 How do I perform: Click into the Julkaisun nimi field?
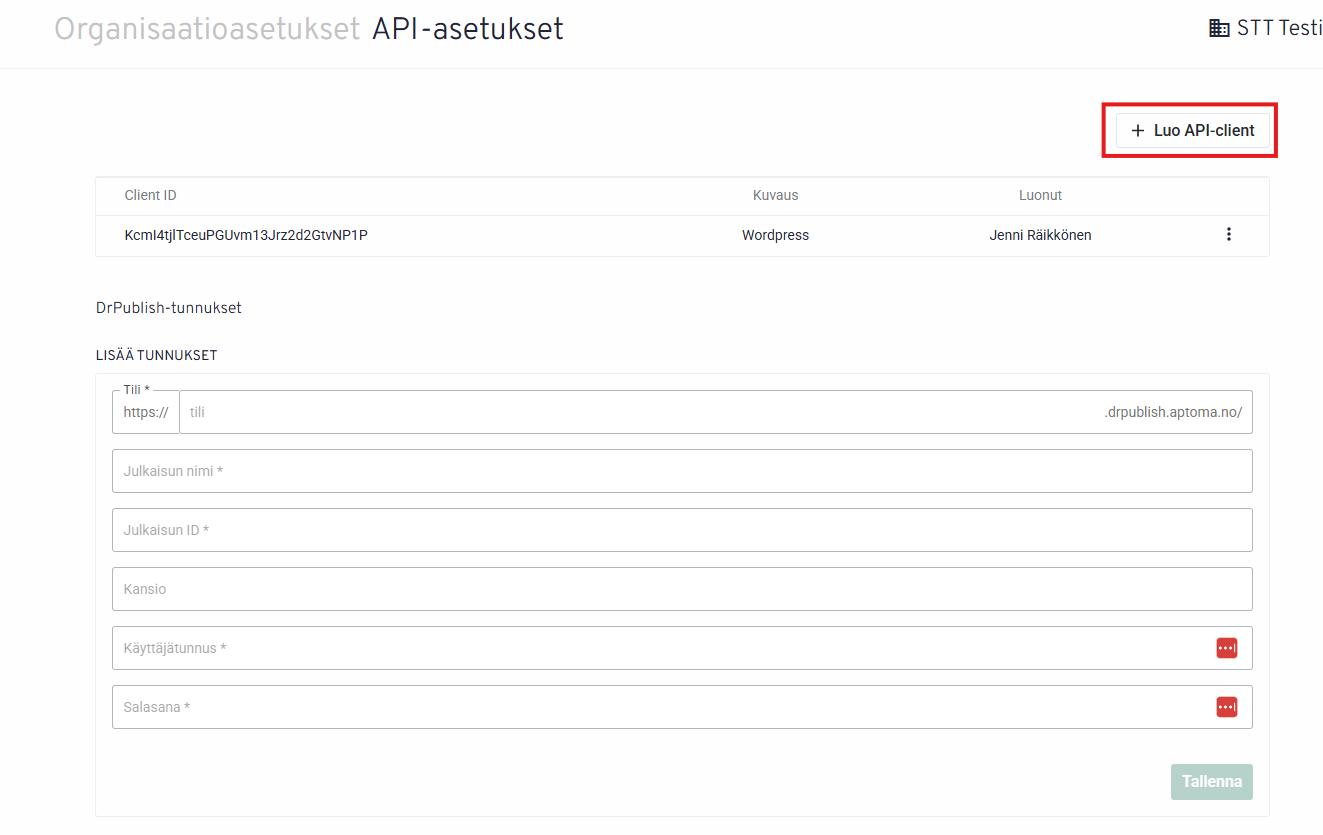(x=680, y=471)
